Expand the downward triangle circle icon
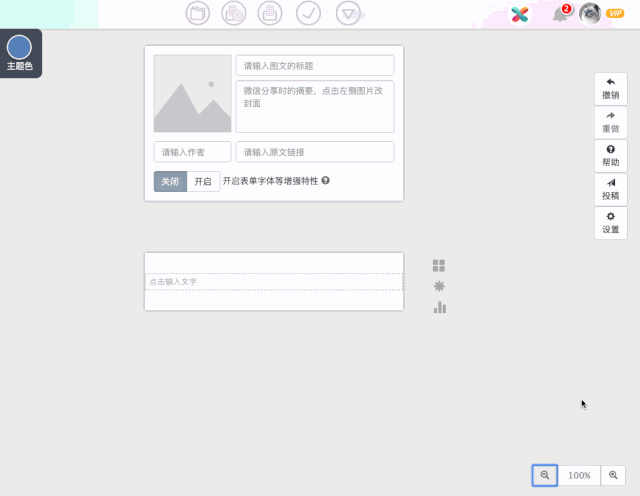Screen dimensions: 640x496 click(348, 13)
